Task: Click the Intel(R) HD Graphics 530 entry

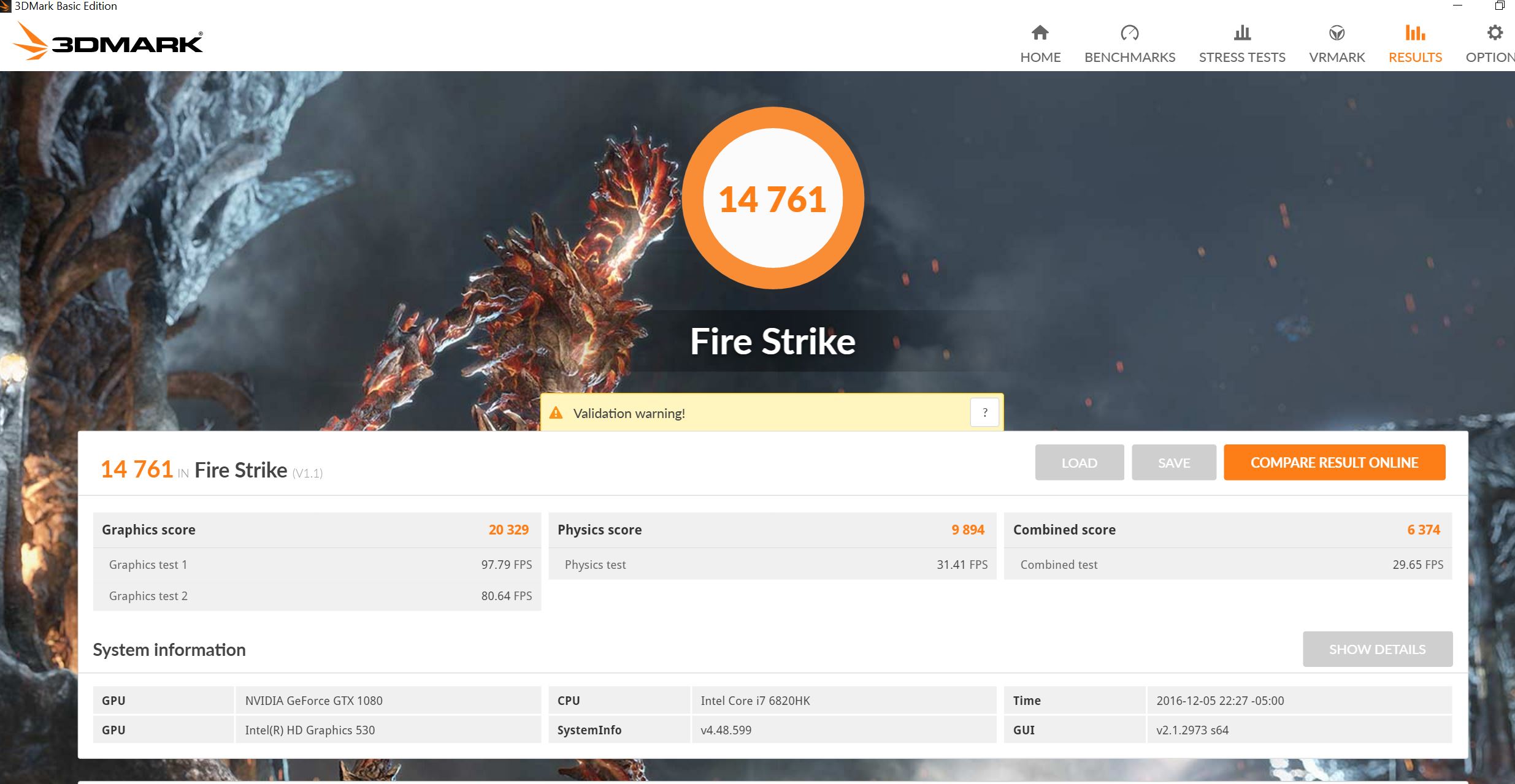Action: pyautogui.click(x=310, y=730)
